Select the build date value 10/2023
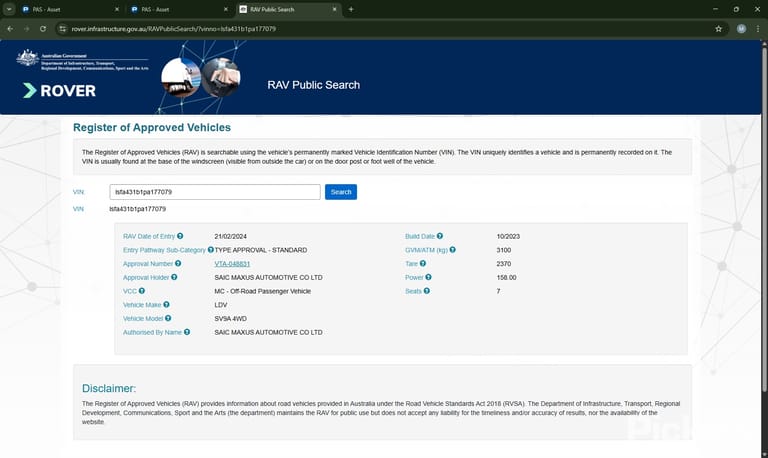 tap(508, 236)
